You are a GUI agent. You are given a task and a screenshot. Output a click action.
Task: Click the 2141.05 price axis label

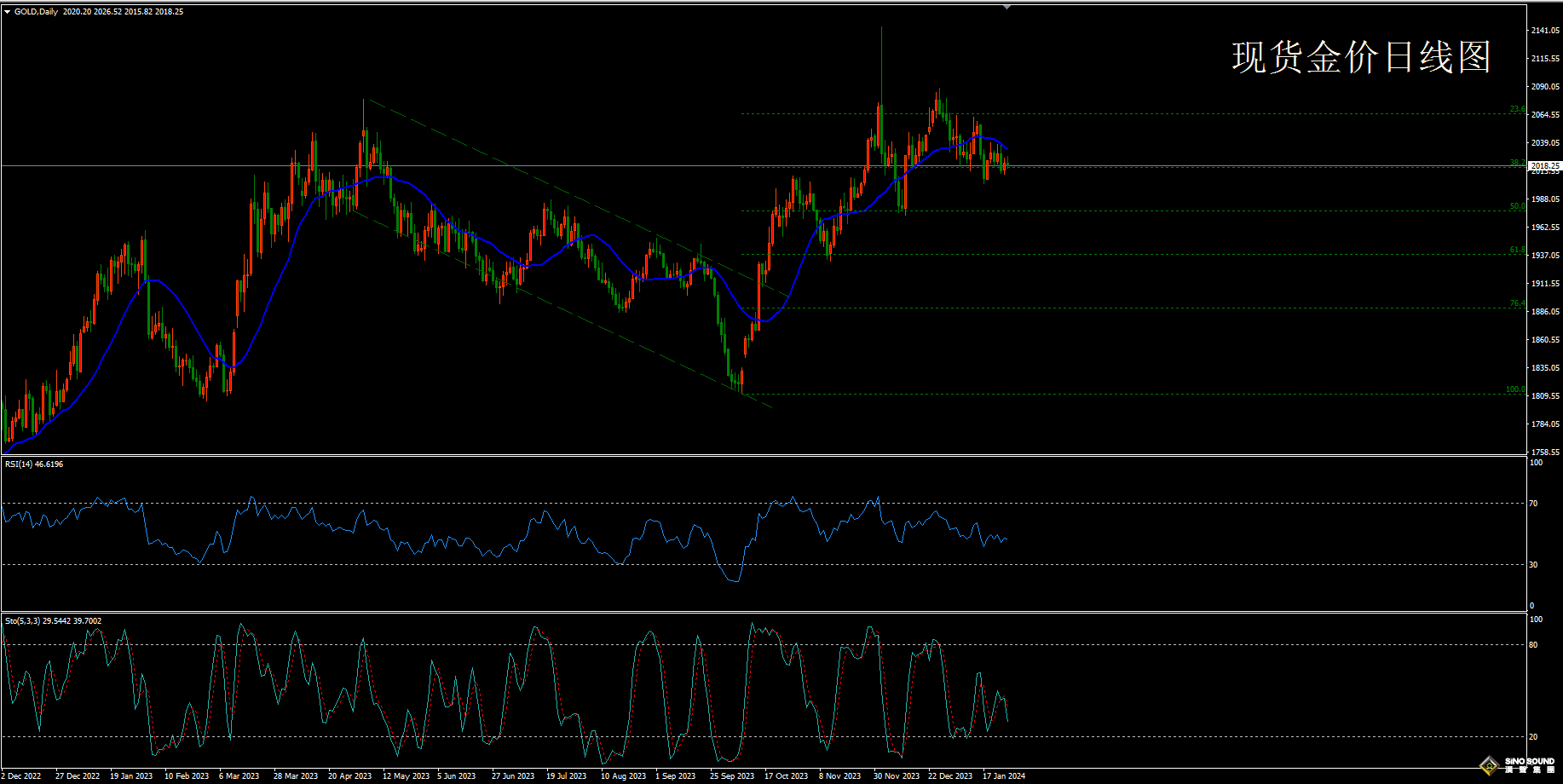[x=1545, y=31]
